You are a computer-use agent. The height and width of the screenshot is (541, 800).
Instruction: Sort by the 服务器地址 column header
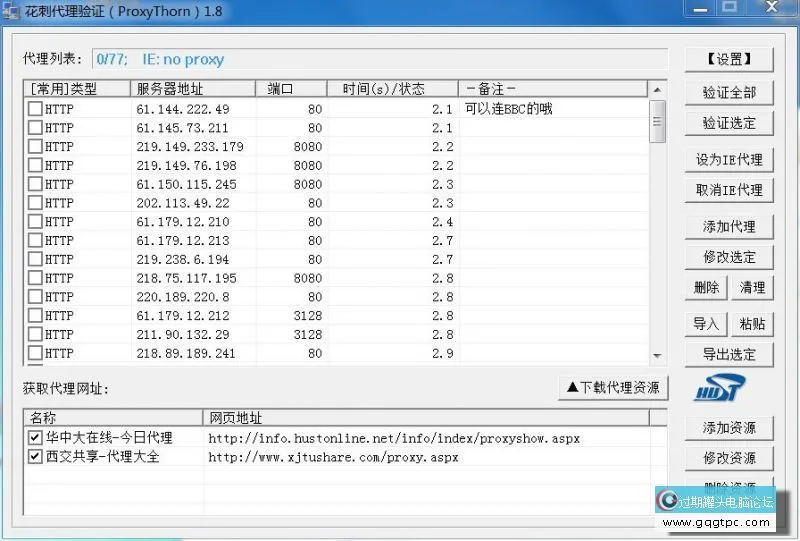click(193, 89)
